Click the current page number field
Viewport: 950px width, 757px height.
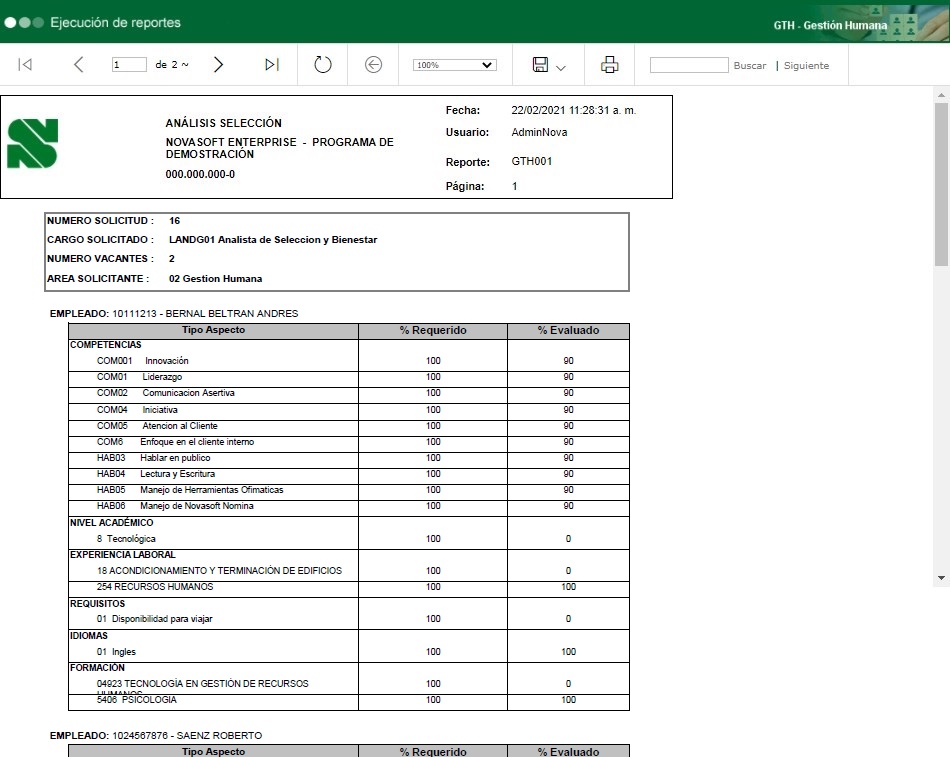129,65
